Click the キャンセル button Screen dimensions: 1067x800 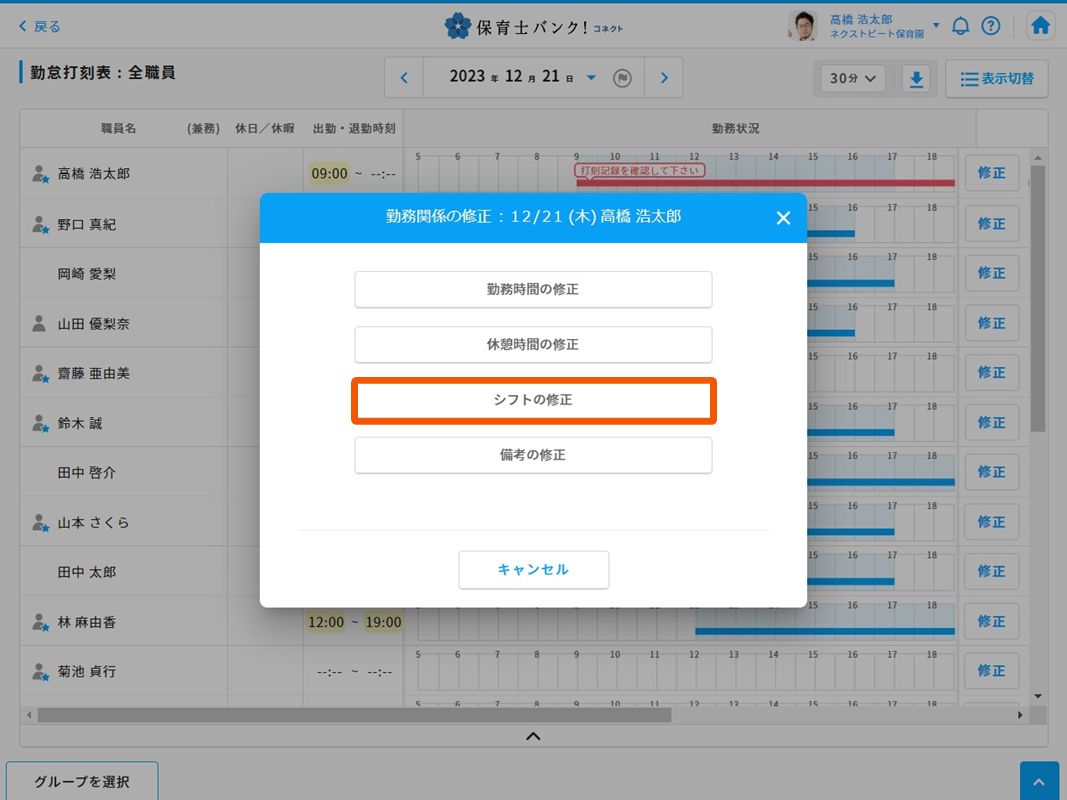point(533,570)
